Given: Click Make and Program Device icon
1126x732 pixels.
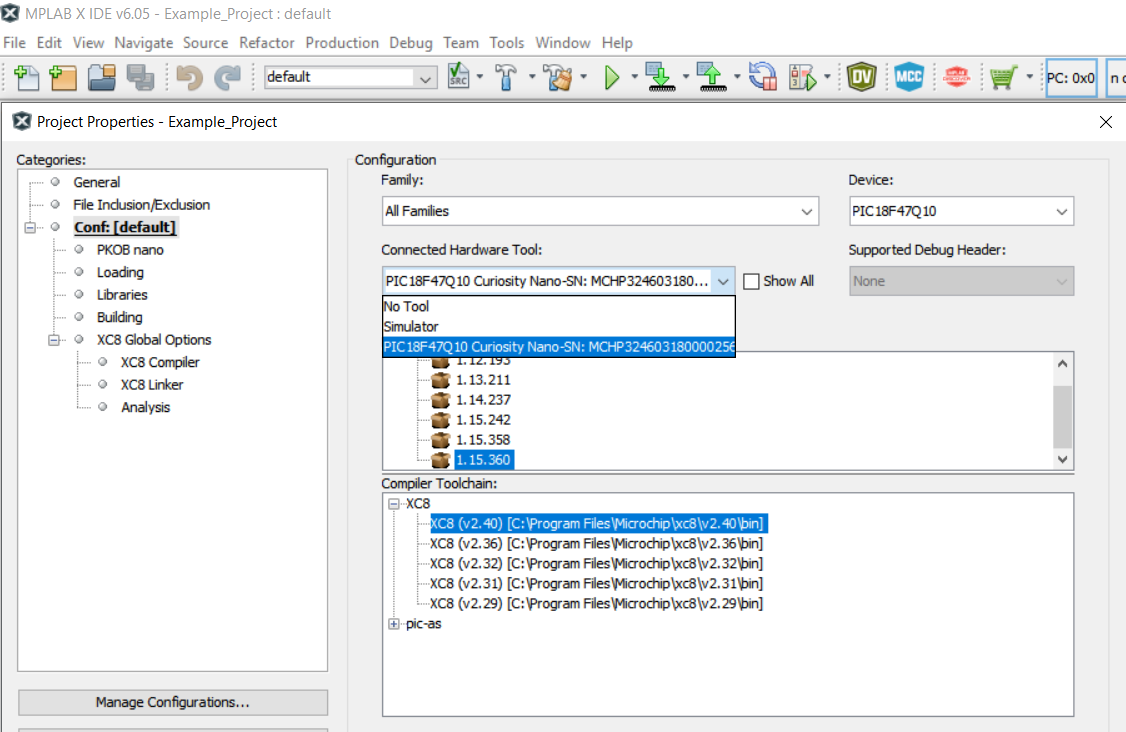Looking at the screenshot, I should (x=660, y=77).
